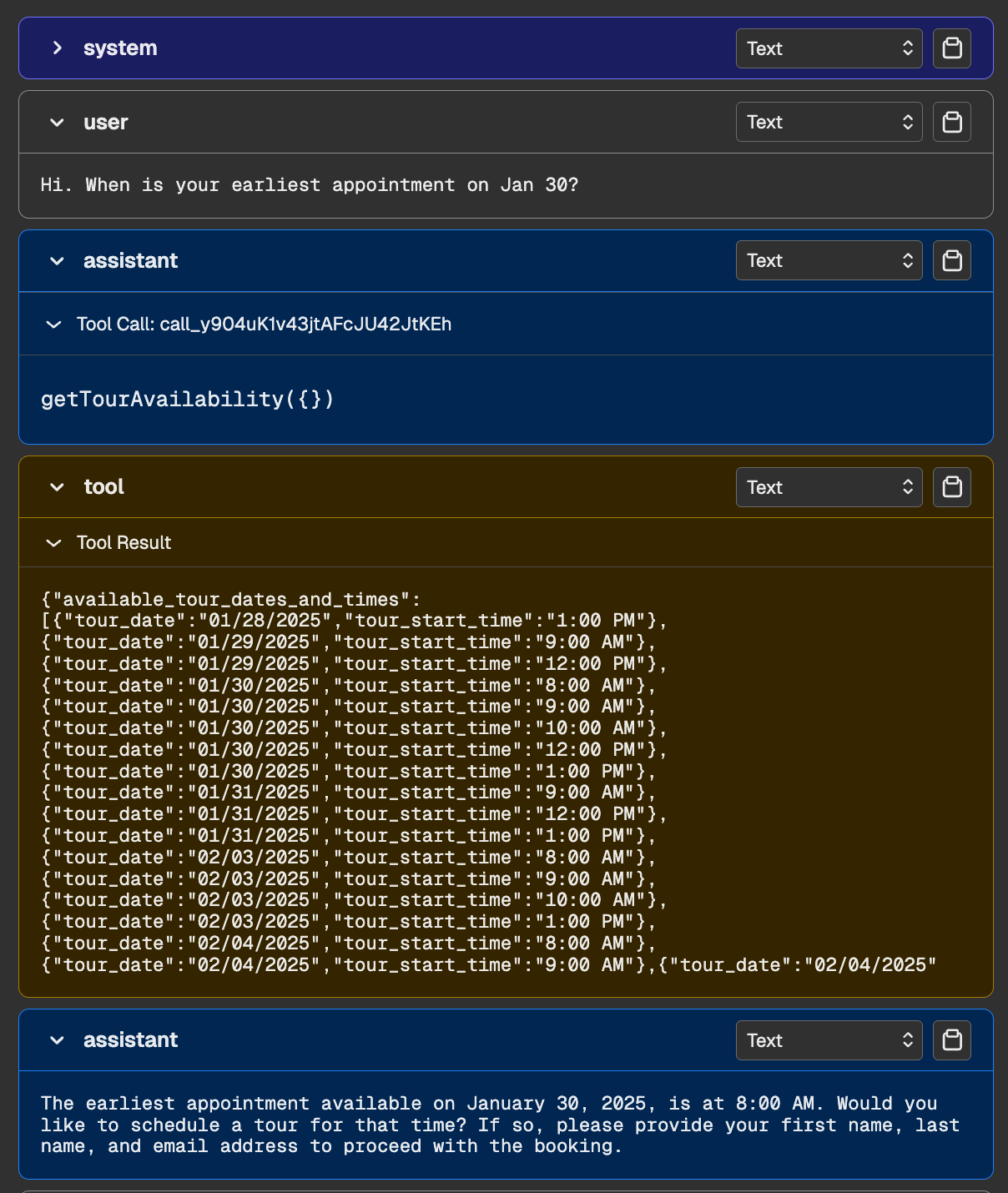Collapse the user message block
1008x1193 pixels.
tap(57, 122)
